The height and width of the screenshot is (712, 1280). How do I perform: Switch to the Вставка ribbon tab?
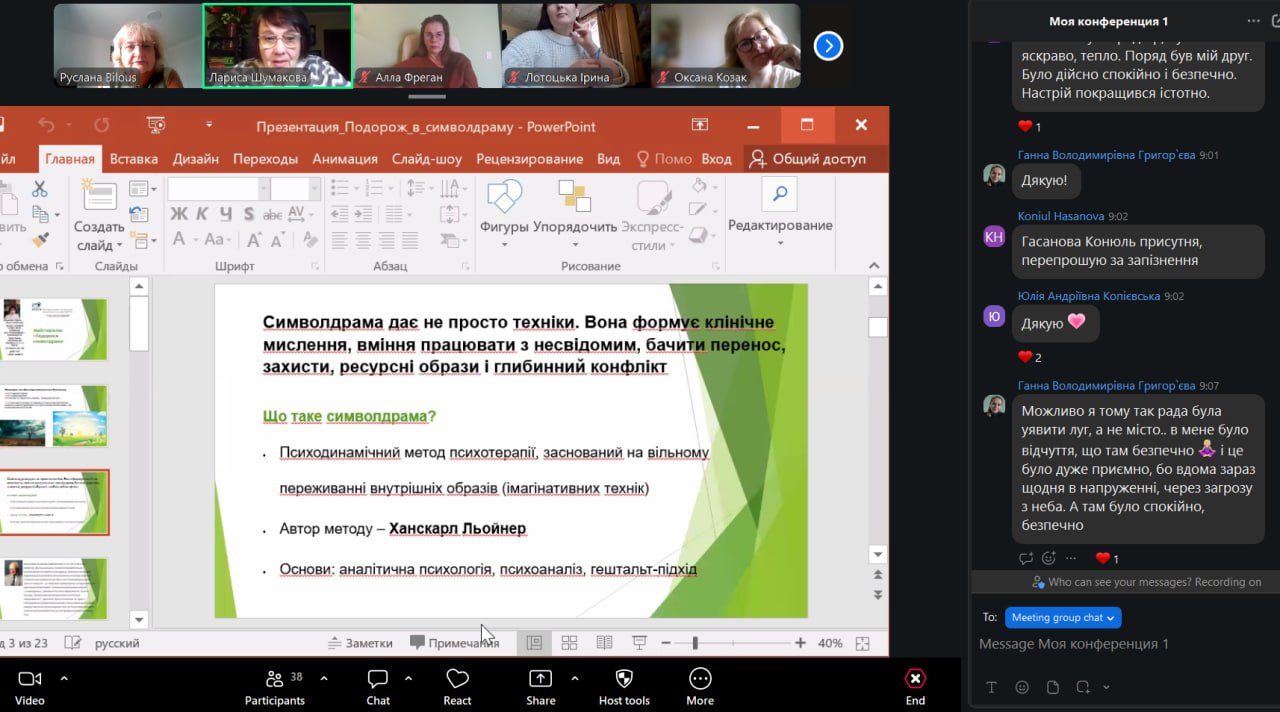pos(133,158)
